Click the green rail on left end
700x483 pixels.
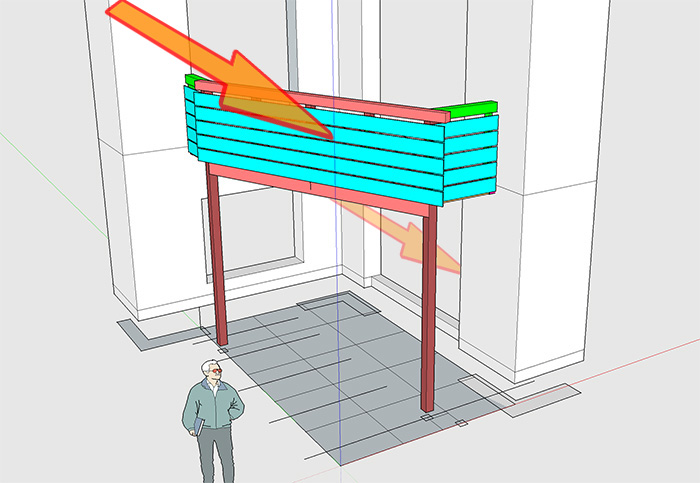point(194,82)
